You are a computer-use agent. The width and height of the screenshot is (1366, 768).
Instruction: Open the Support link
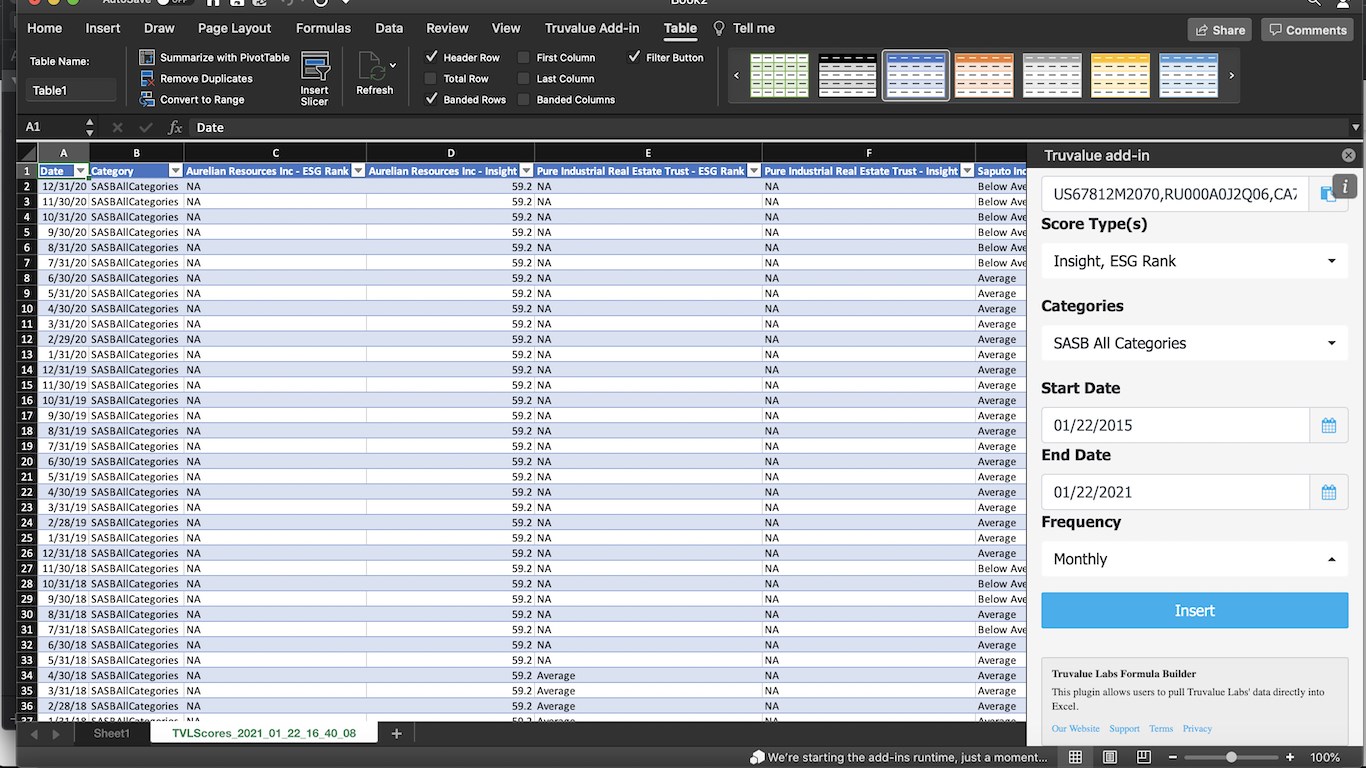[1124, 729]
